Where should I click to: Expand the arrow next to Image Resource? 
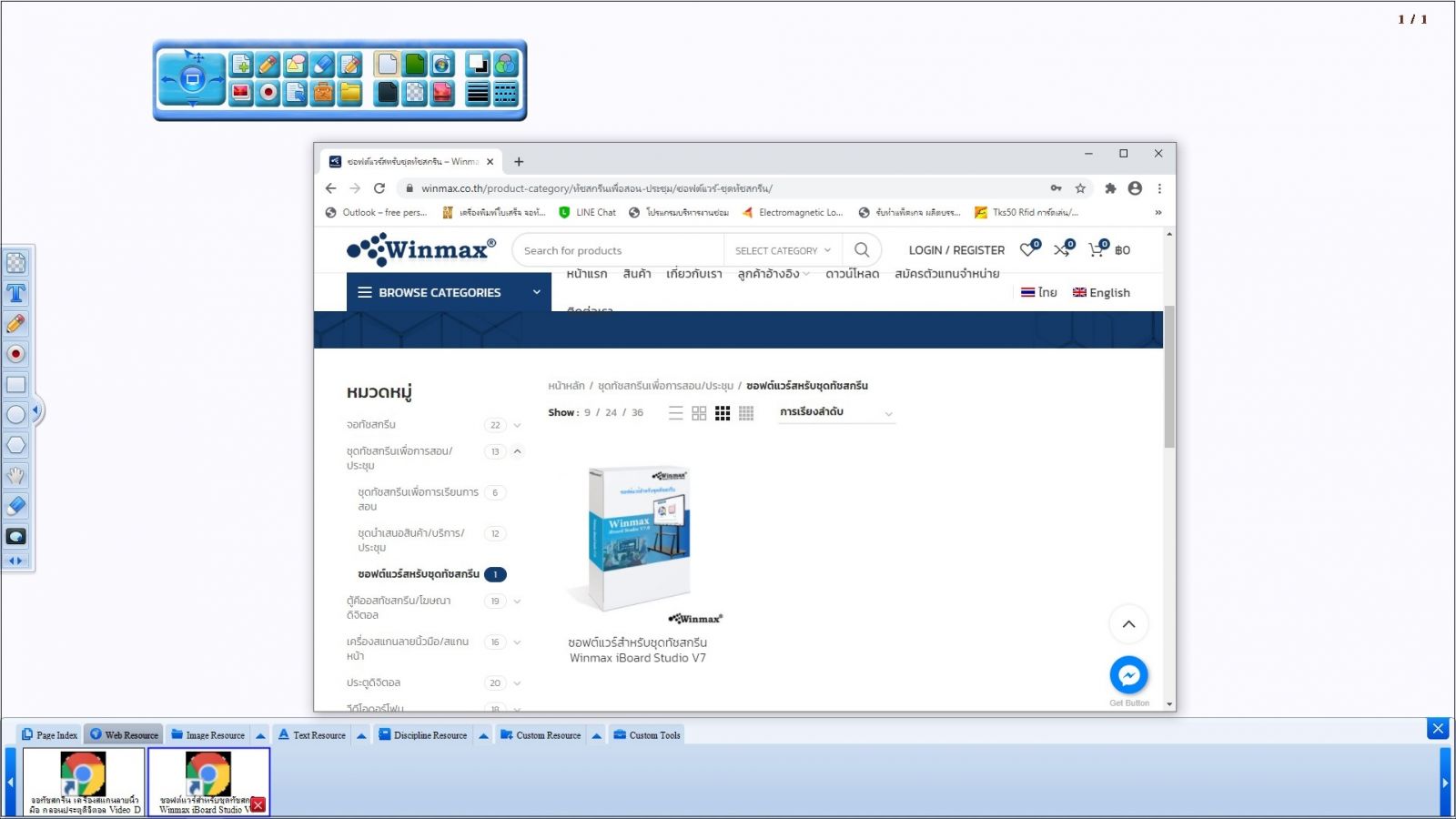pos(260,735)
